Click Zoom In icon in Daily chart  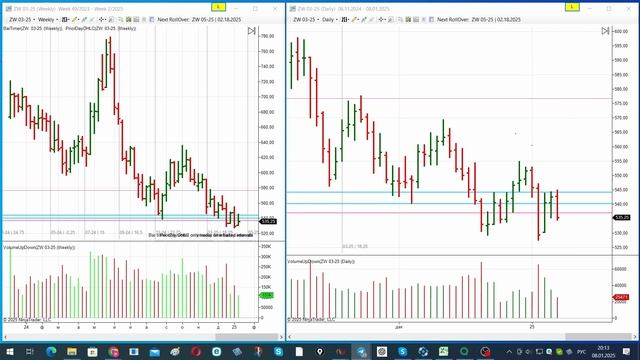(x=364, y=19)
